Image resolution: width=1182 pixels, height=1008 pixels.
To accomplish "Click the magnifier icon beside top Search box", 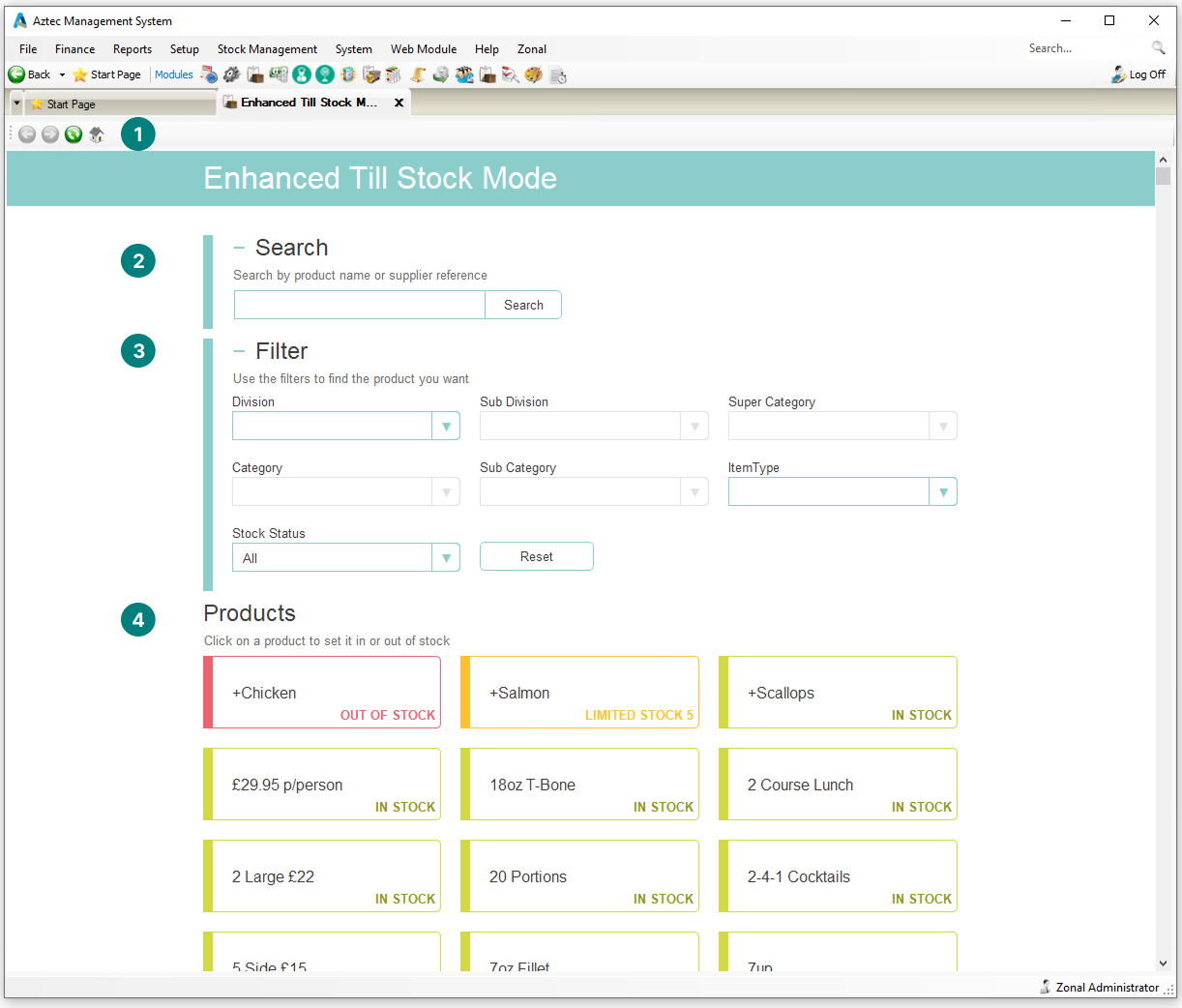I will 1158,48.
